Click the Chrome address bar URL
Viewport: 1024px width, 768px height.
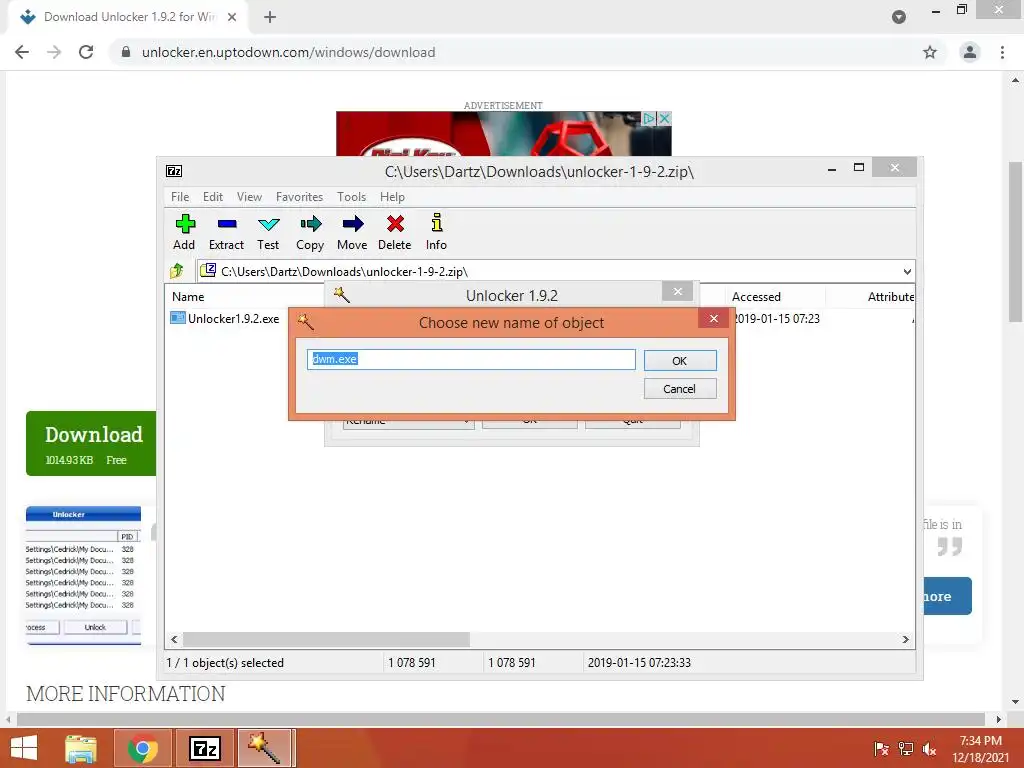click(289, 52)
